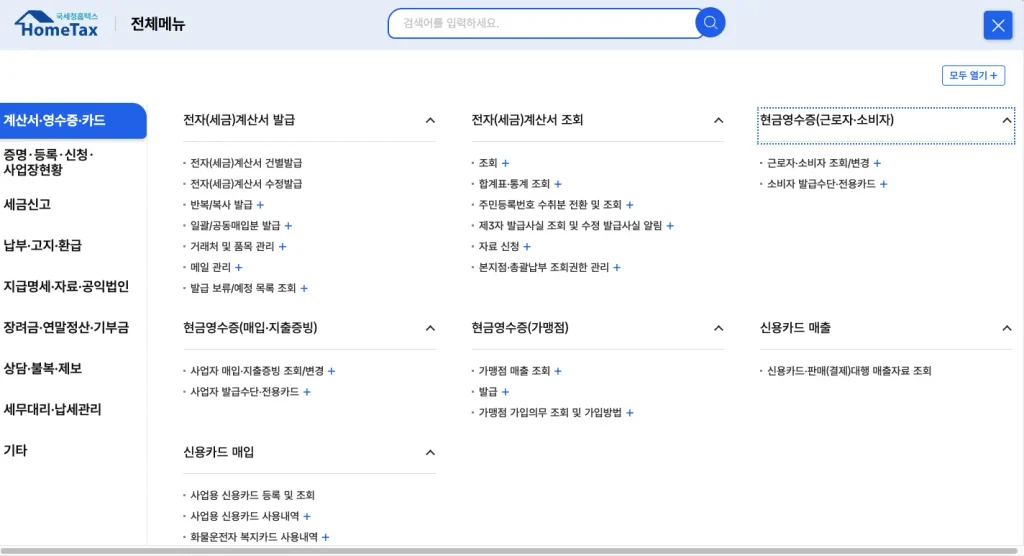Collapse 신용카드 매입 section chevron
Screen dimensions: 1024x556
point(430,452)
